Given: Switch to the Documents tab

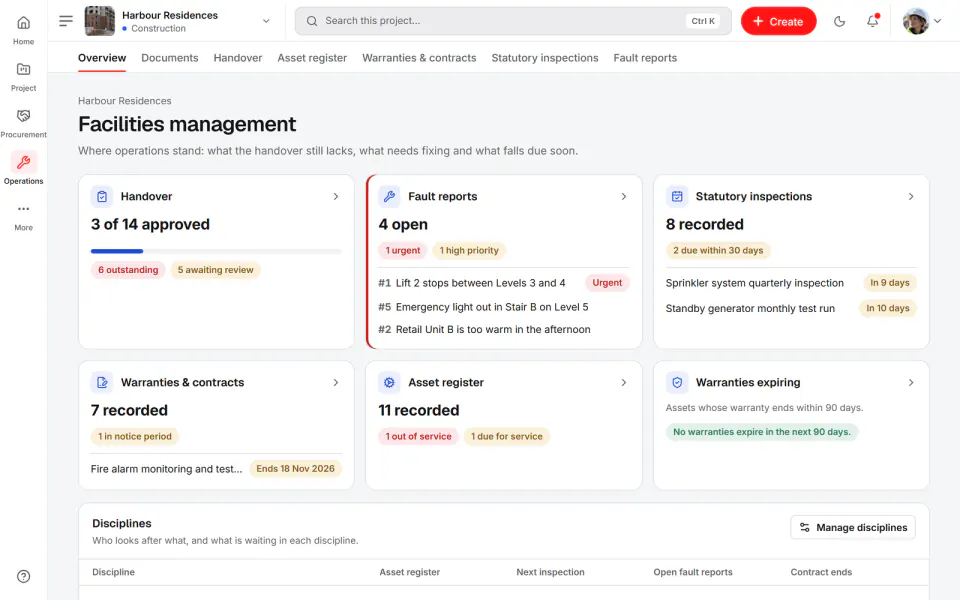Looking at the screenshot, I should point(170,58).
